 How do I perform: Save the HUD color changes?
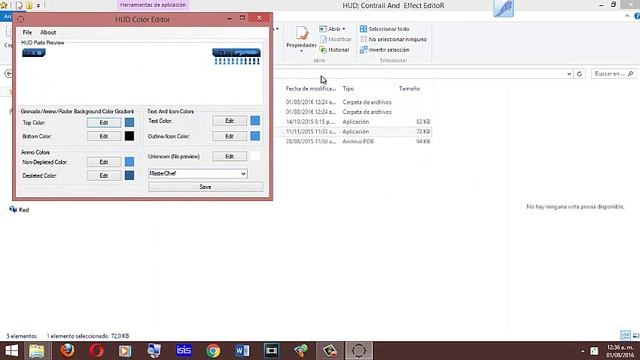(205, 187)
